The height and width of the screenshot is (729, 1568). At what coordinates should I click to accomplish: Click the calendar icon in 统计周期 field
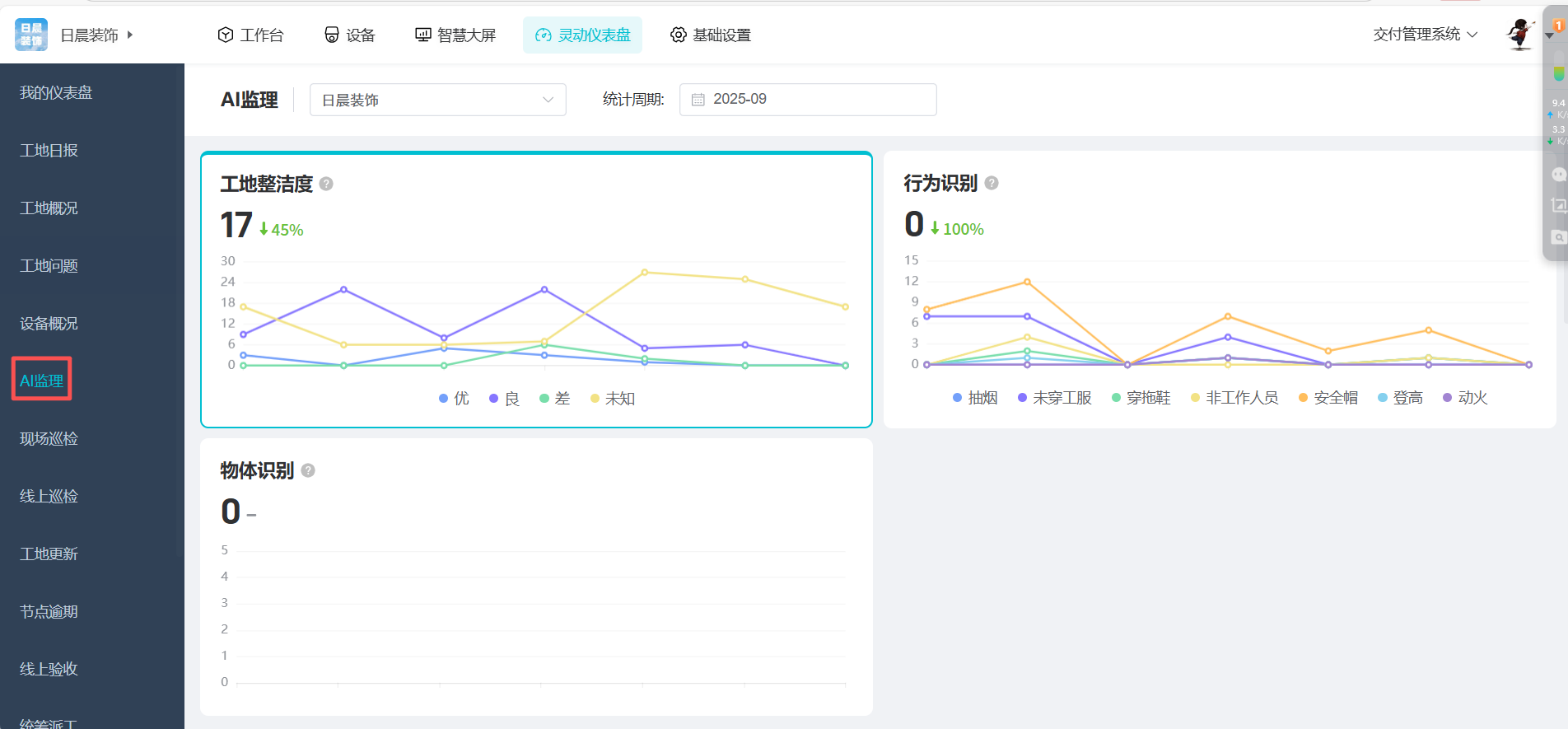pyautogui.click(x=698, y=100)
